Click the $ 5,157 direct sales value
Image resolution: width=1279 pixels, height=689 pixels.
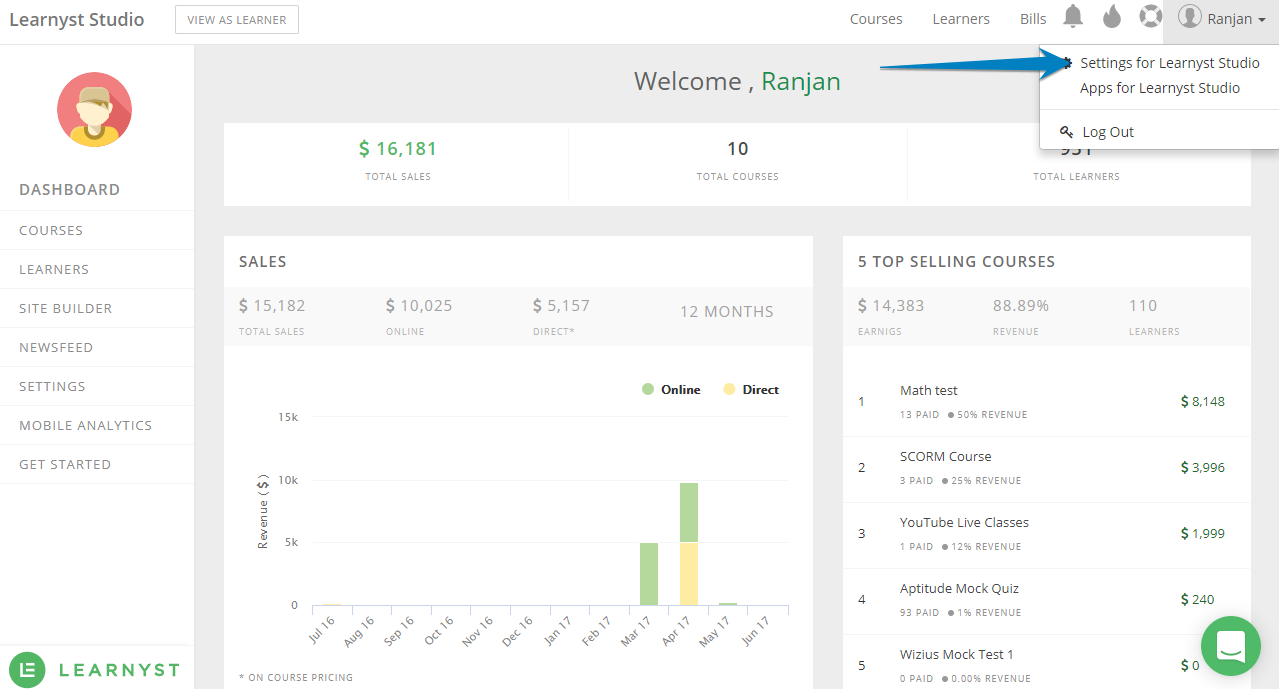tap(562, 306)
